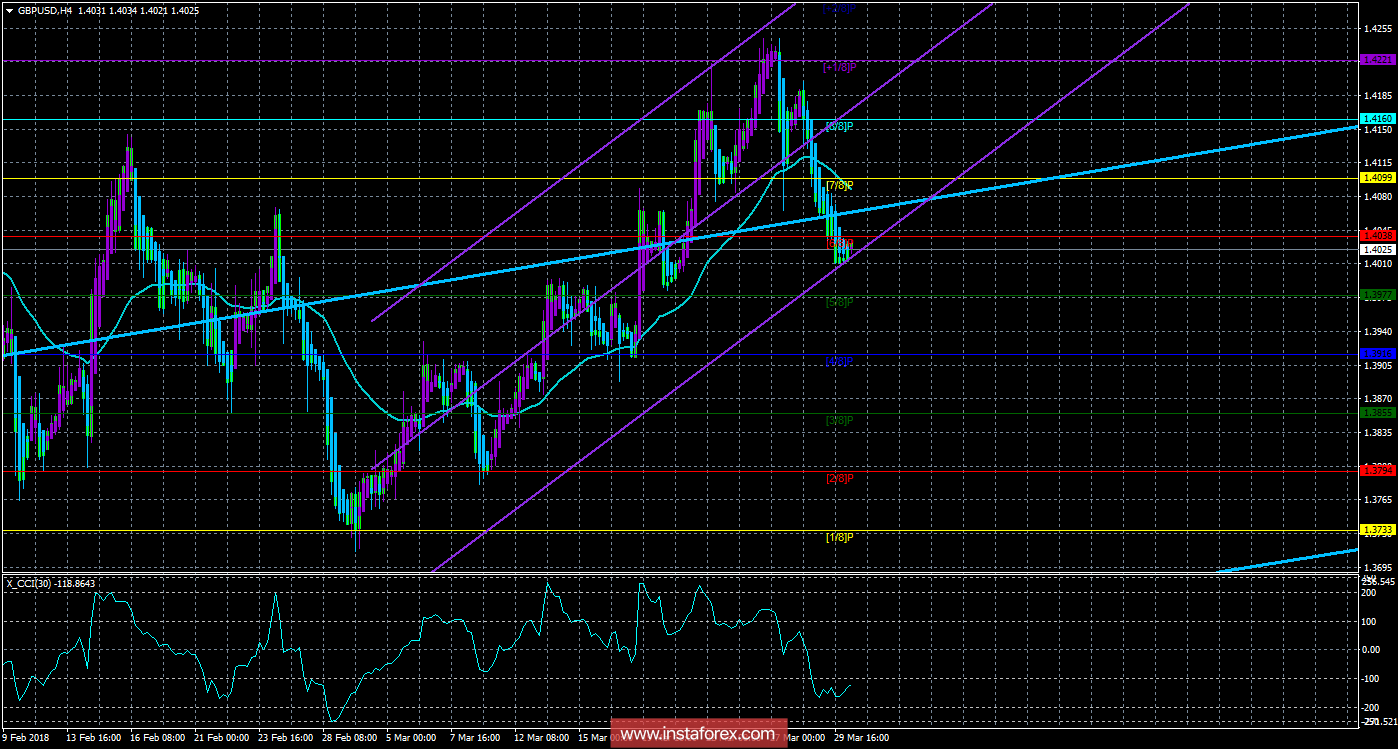Click the 1.3765 price axis value
Image resolution: width=1398 pixels, height=749 pixels.
(x=1376, y=500)
